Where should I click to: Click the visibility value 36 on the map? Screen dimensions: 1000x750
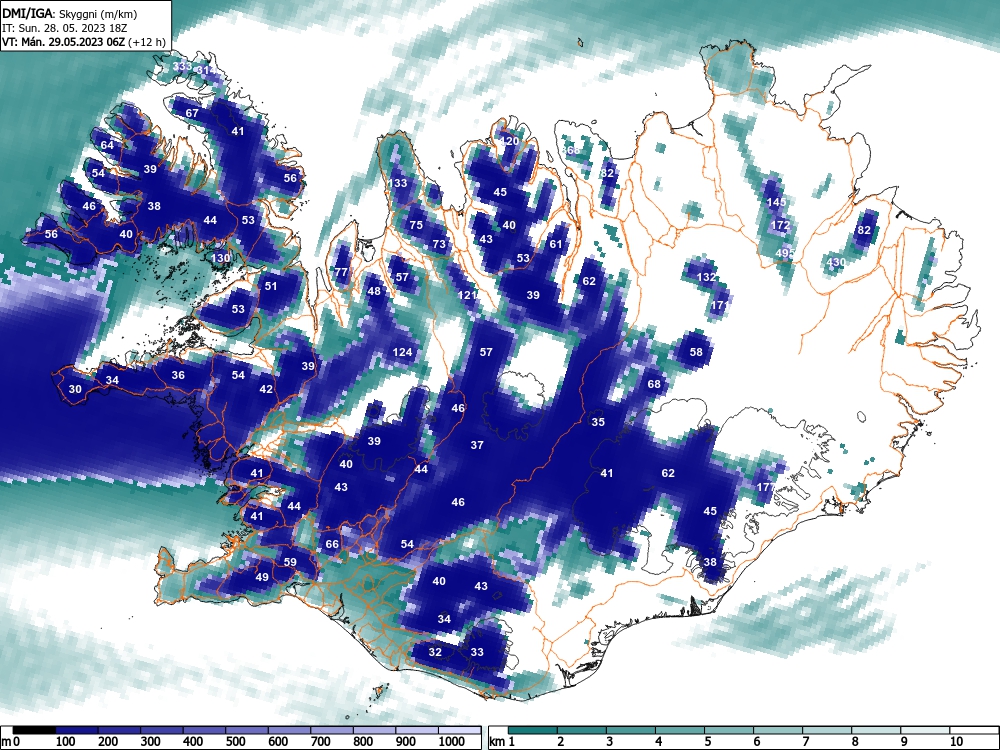coord(178,375)
